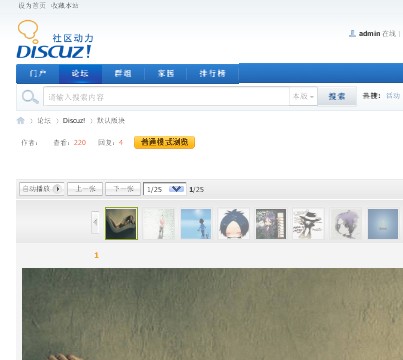
Task: Open the 默认版块 breadcrumb link
Action: click(x=111, y=121)
